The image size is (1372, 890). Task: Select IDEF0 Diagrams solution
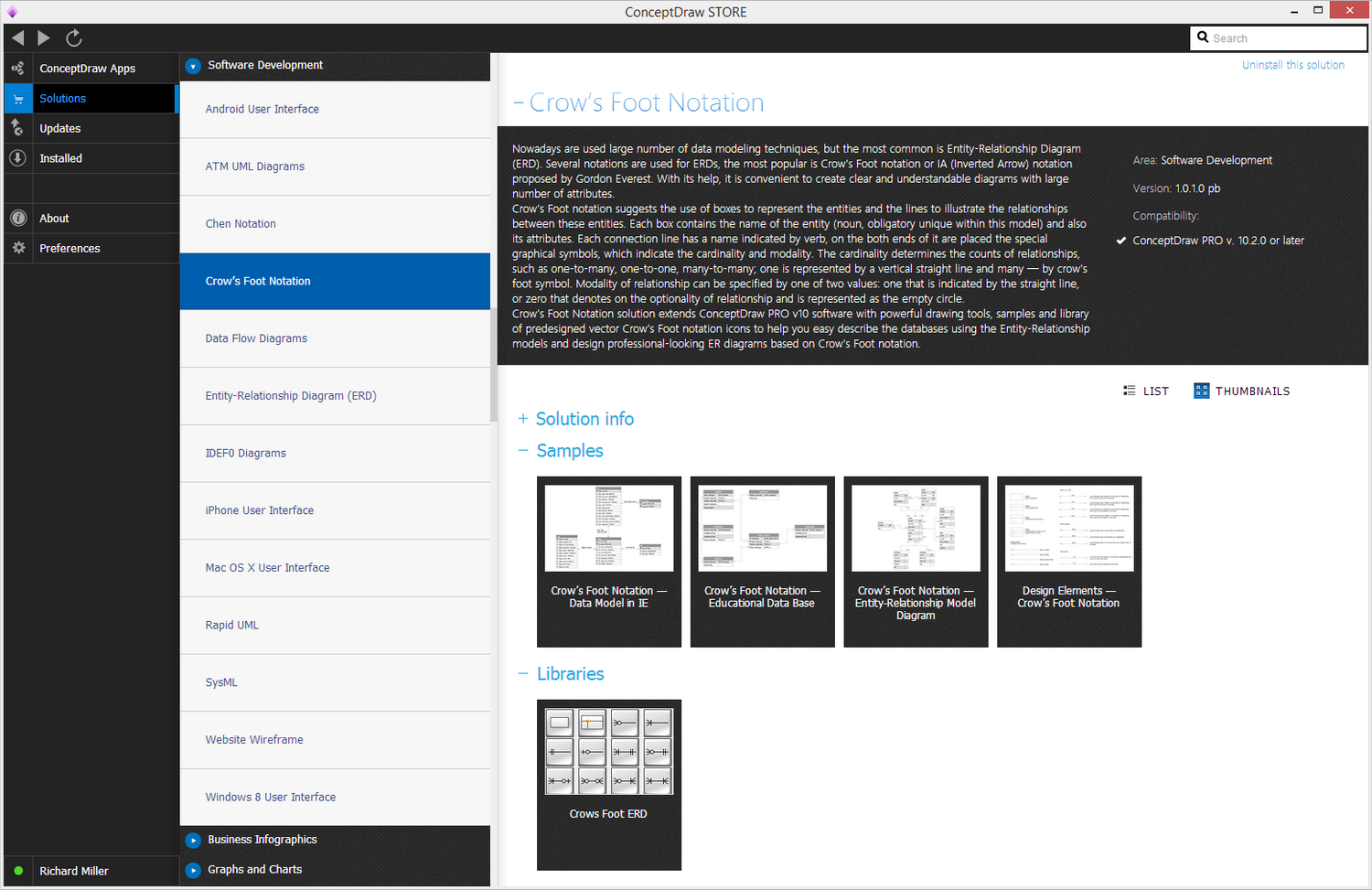pos(335,453)
